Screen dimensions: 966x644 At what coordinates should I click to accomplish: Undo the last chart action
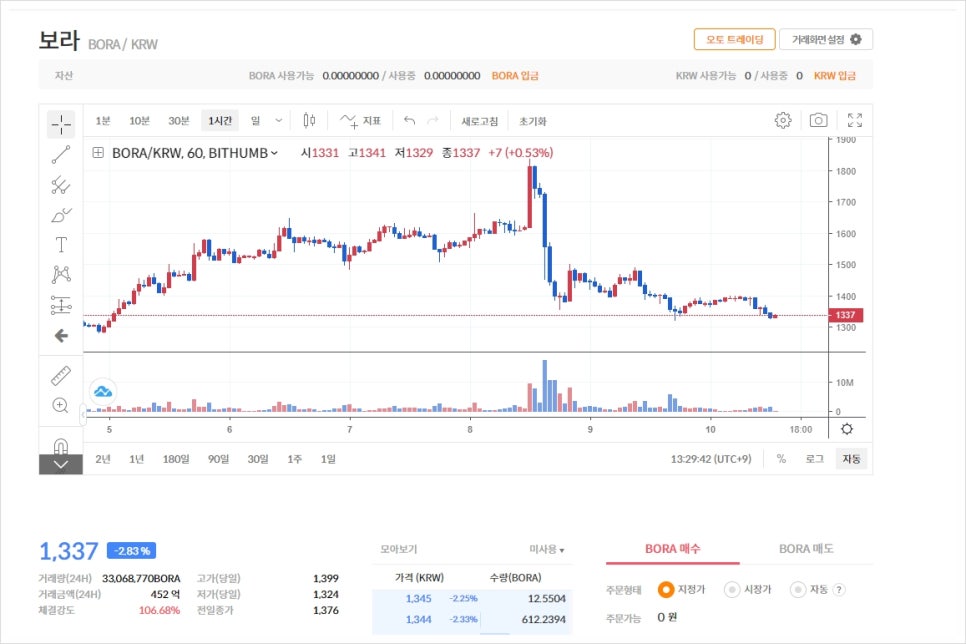[409, 121]
